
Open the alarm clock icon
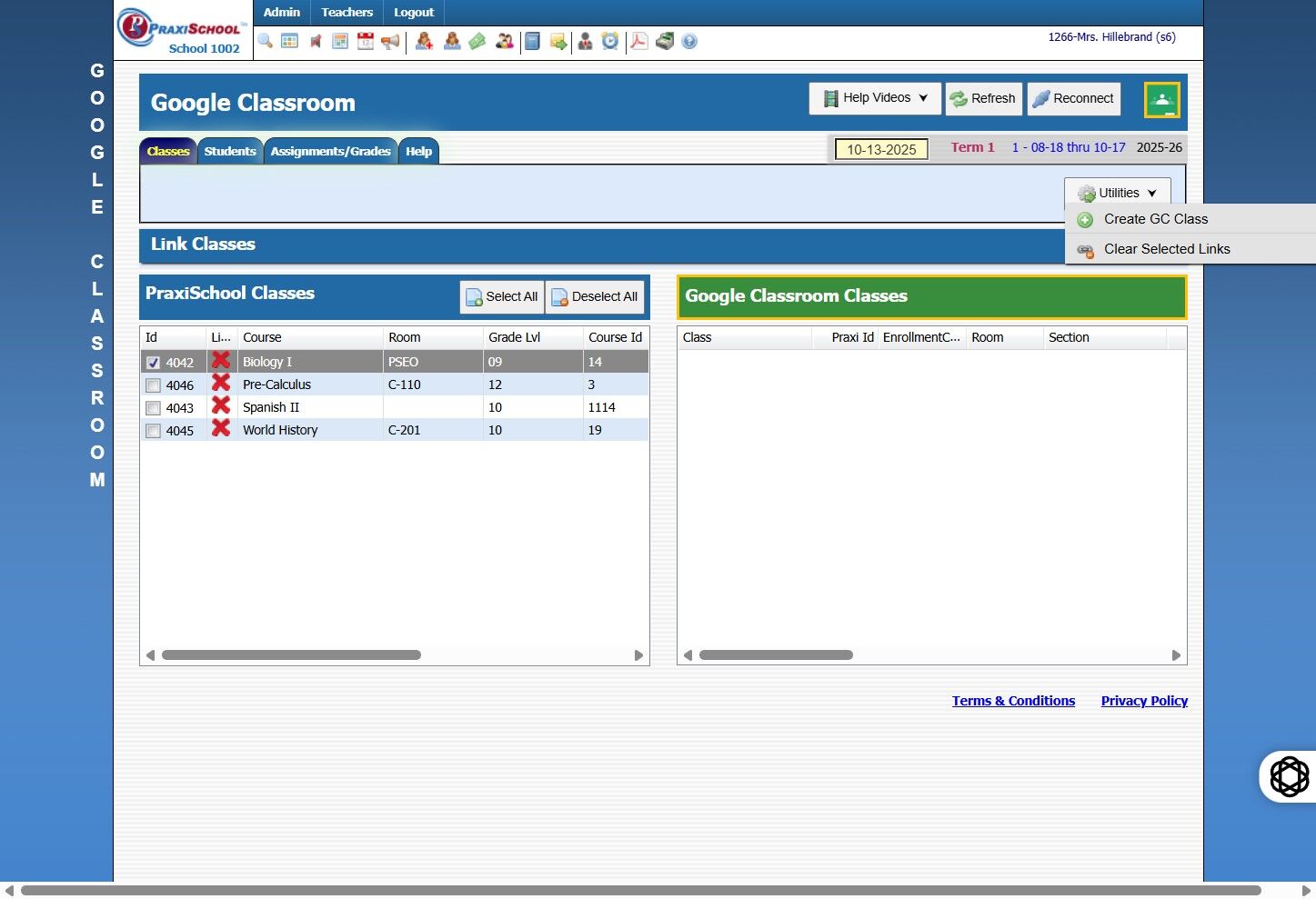pos(610,41)
